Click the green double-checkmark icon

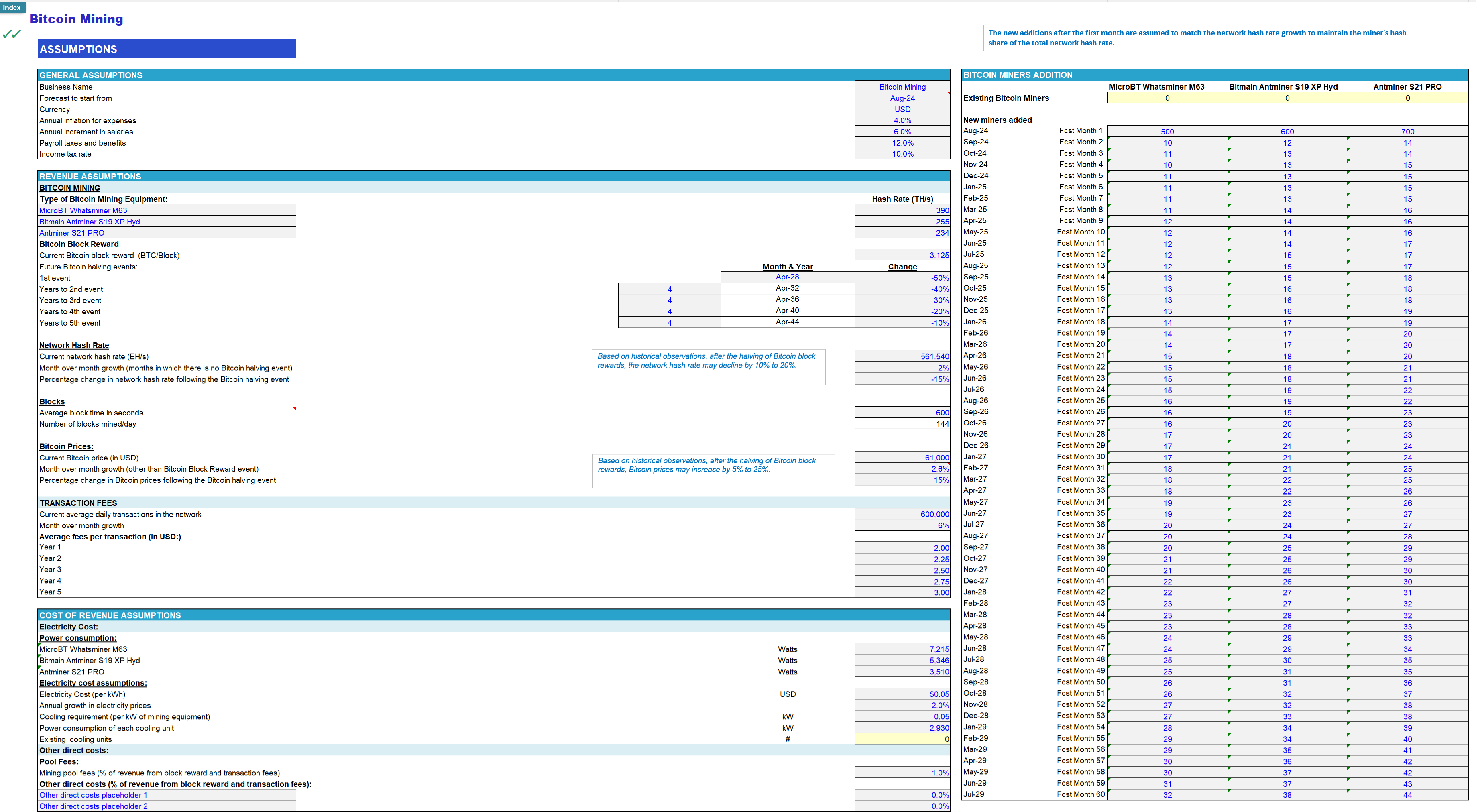[x=12, y=34]
